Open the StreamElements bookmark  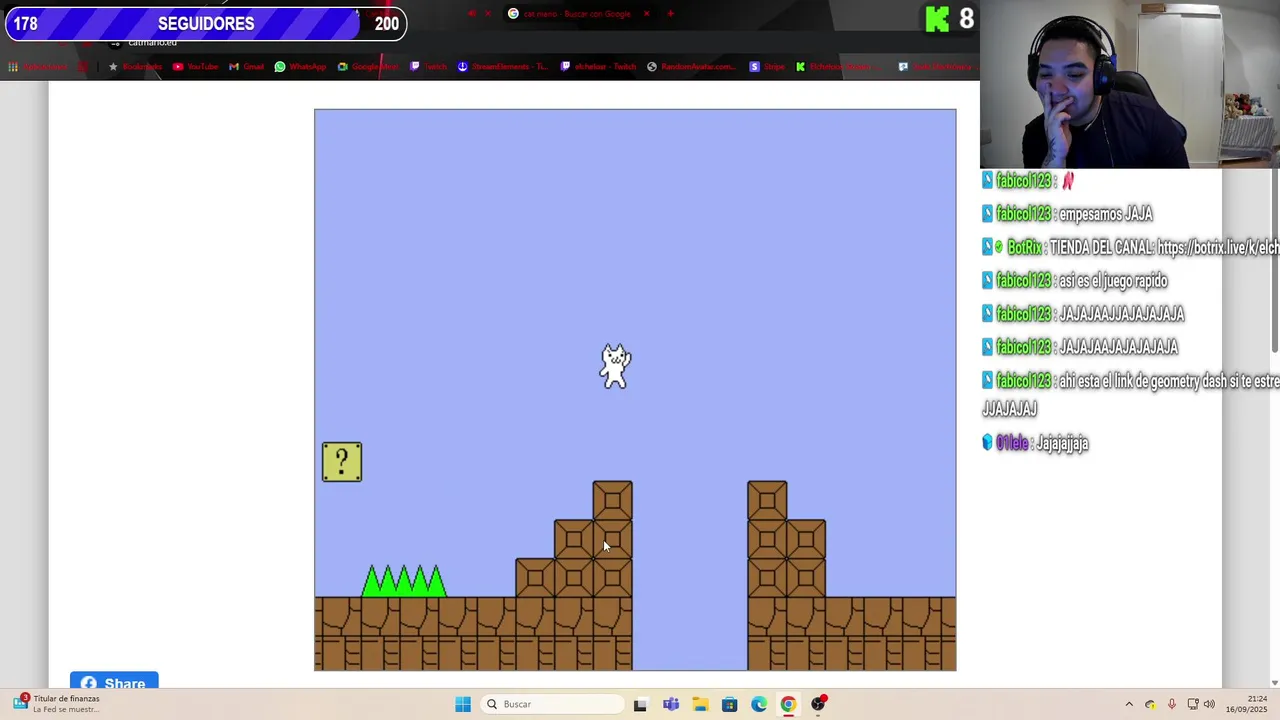point(501,67)
